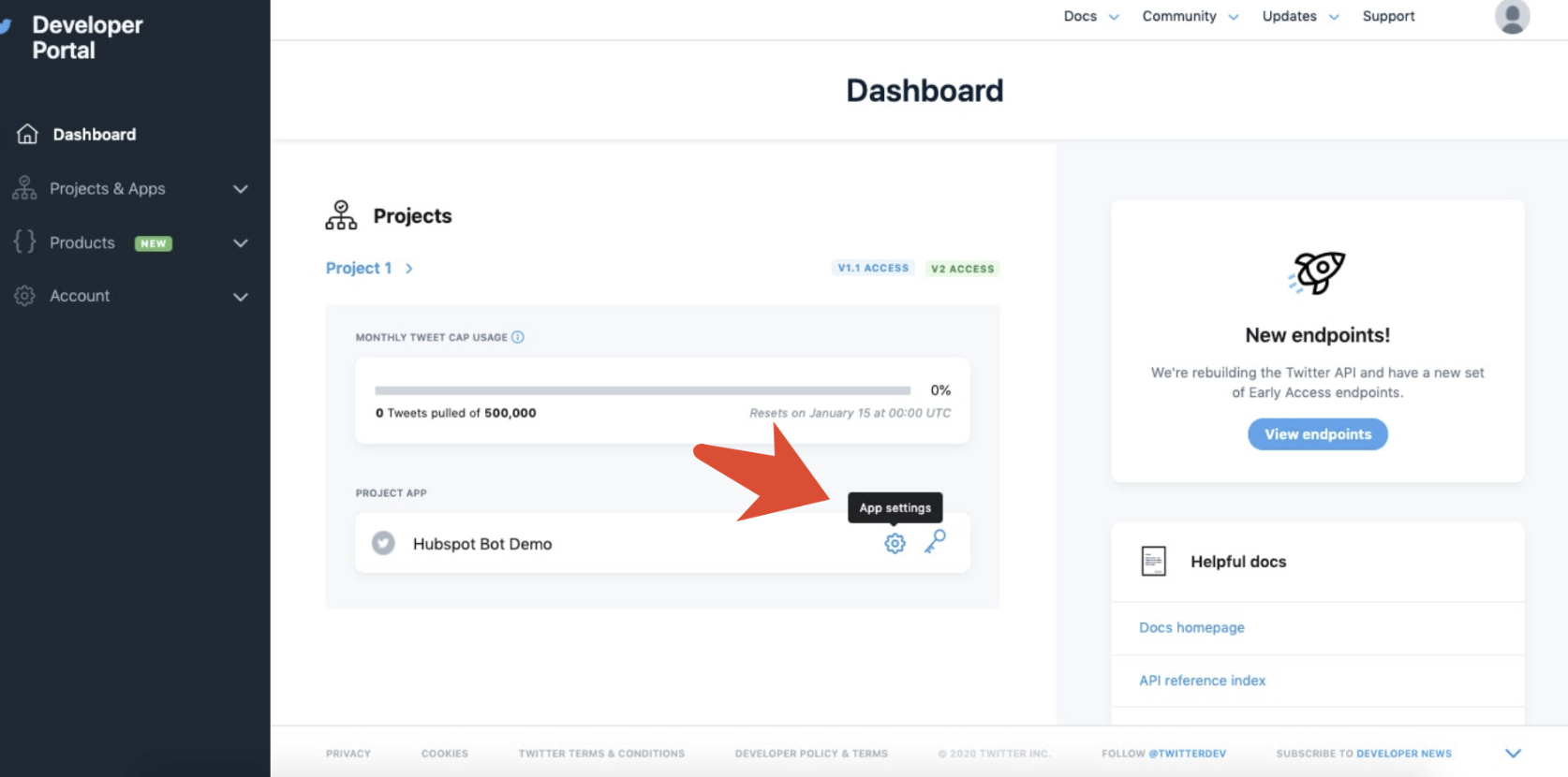Open Support in the top navigation
The height and width of the screenshot is (777, 1568).
click(x=1388, y=16)
